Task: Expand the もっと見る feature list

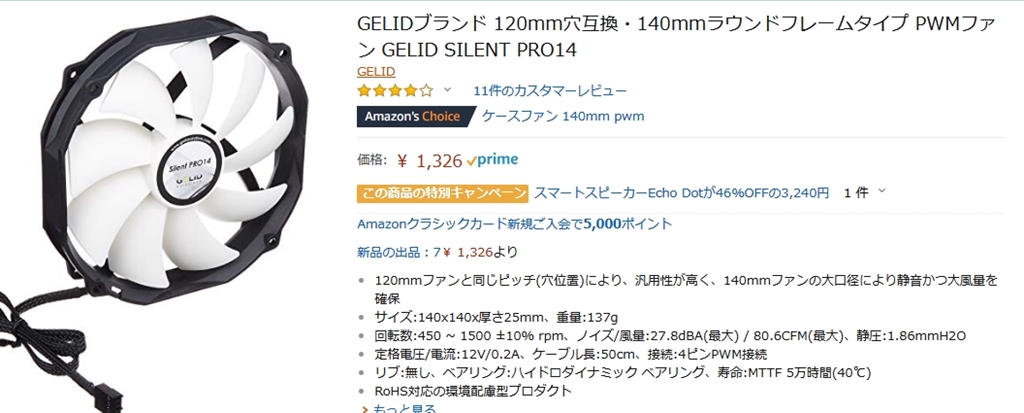Action: [x=405, y=408]
